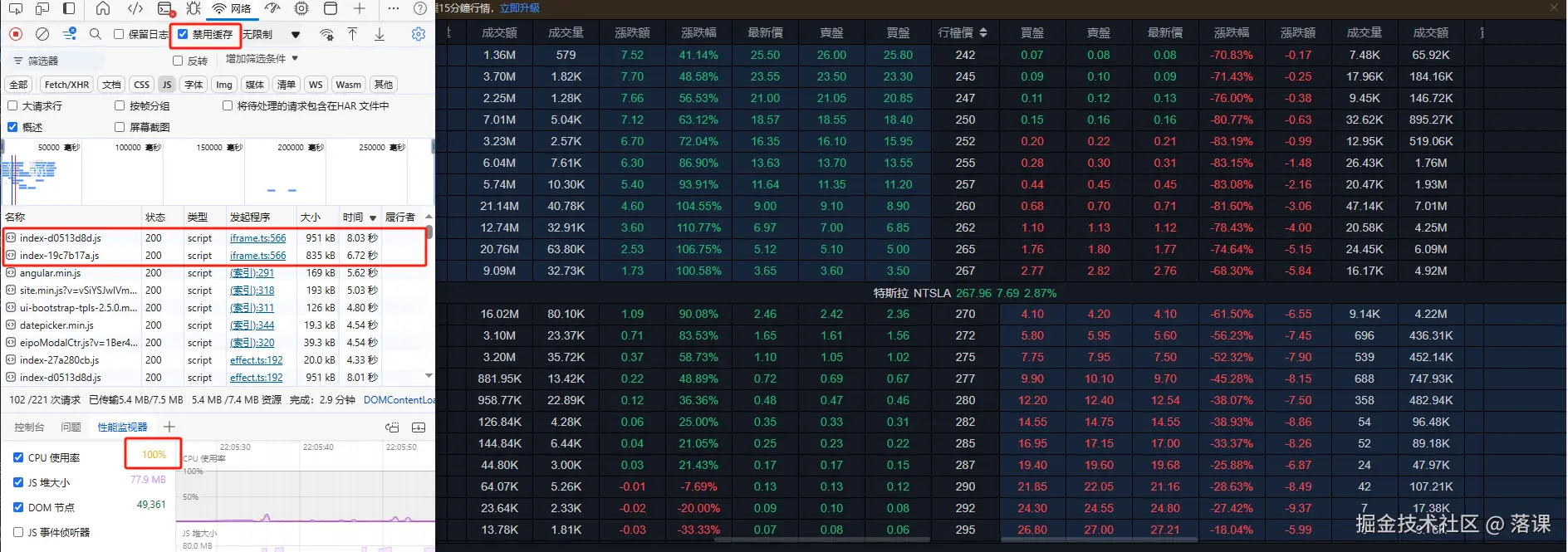Uncheck the 禁用缓存 checkbox

click(183, 34)
